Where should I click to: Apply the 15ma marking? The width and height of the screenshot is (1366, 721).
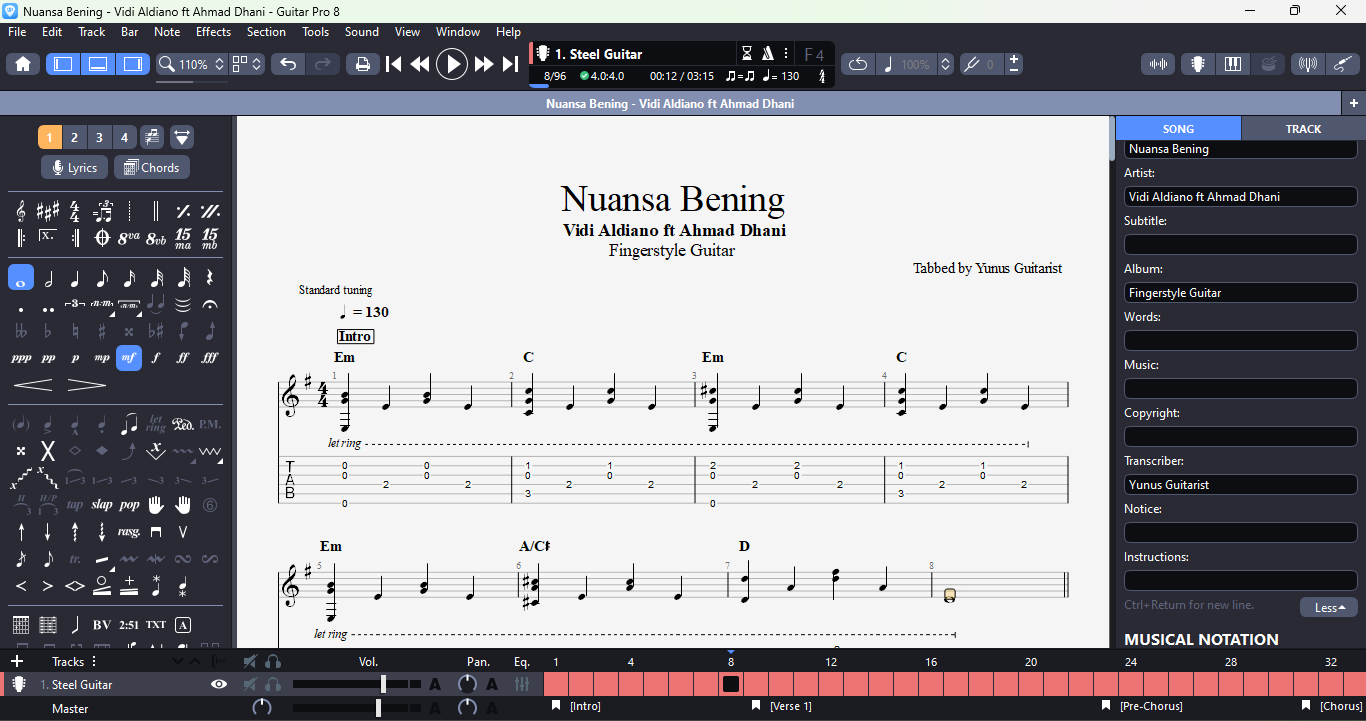click(183, 238)
